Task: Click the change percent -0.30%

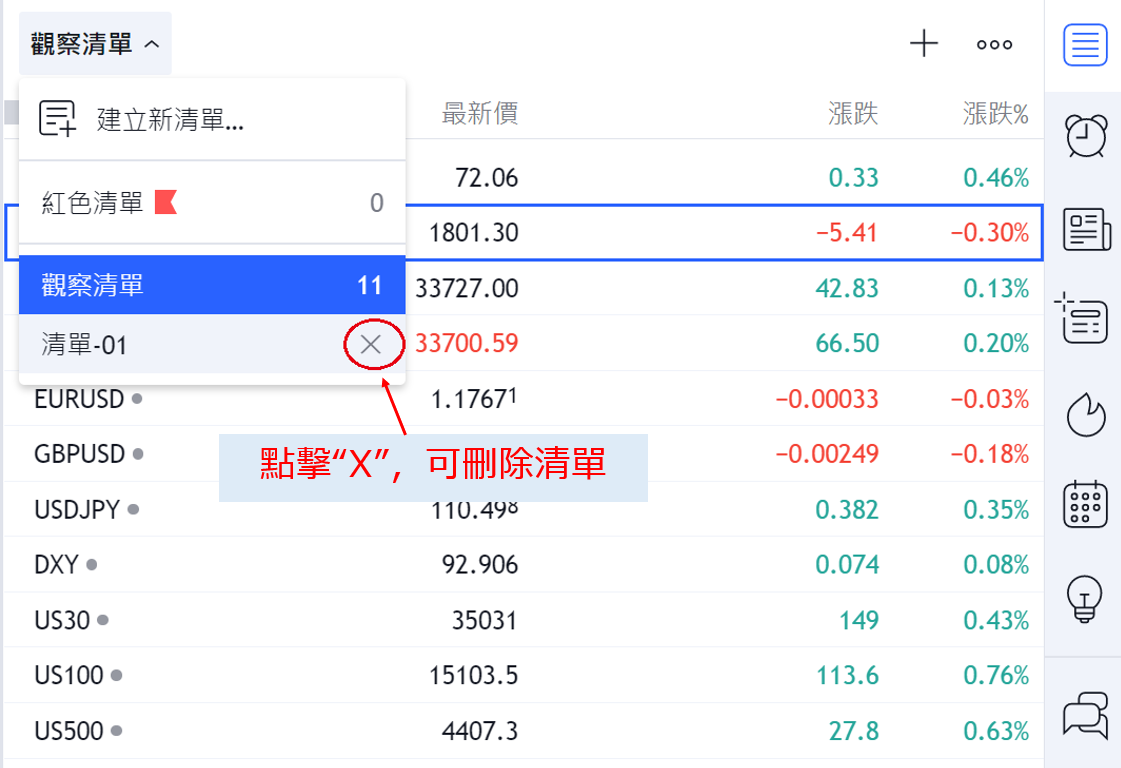Action: tap(989, 232)
